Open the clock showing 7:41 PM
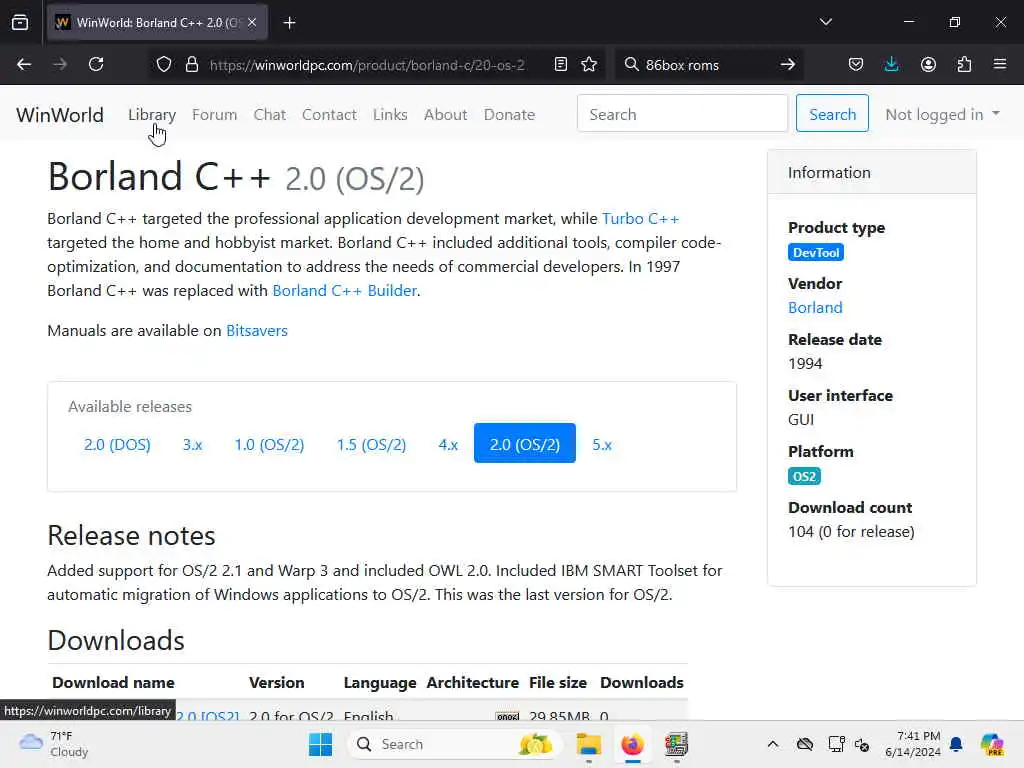This screenshot has height=768, width=1024. point(912,744)
